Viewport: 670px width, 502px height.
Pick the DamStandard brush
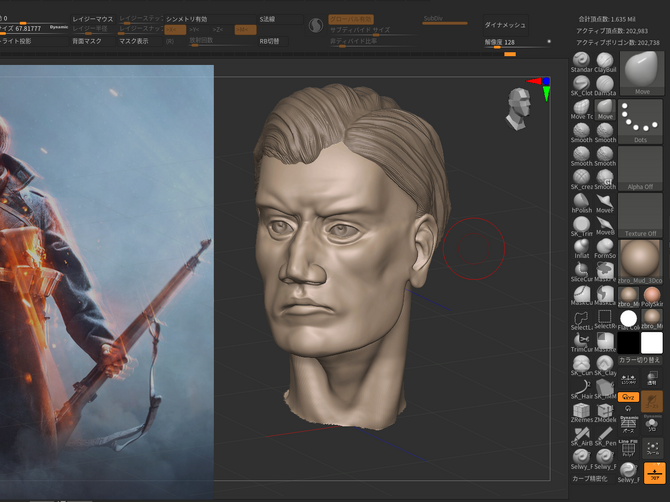coord(605,85)
